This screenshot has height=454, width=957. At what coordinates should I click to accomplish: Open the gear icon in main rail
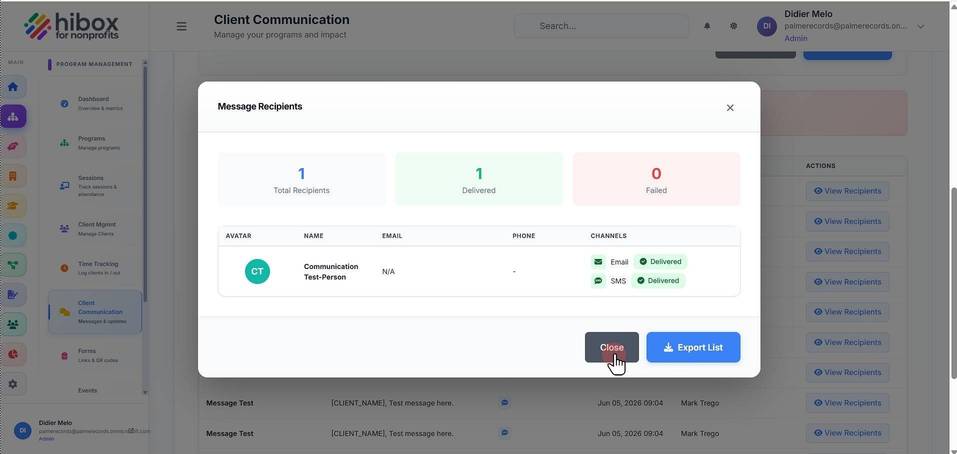coord(13,384)
